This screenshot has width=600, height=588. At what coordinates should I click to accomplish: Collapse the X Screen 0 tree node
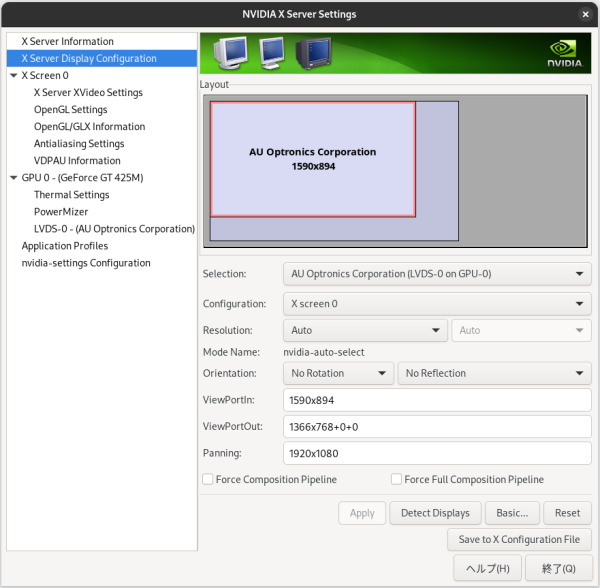click(14, 75)
